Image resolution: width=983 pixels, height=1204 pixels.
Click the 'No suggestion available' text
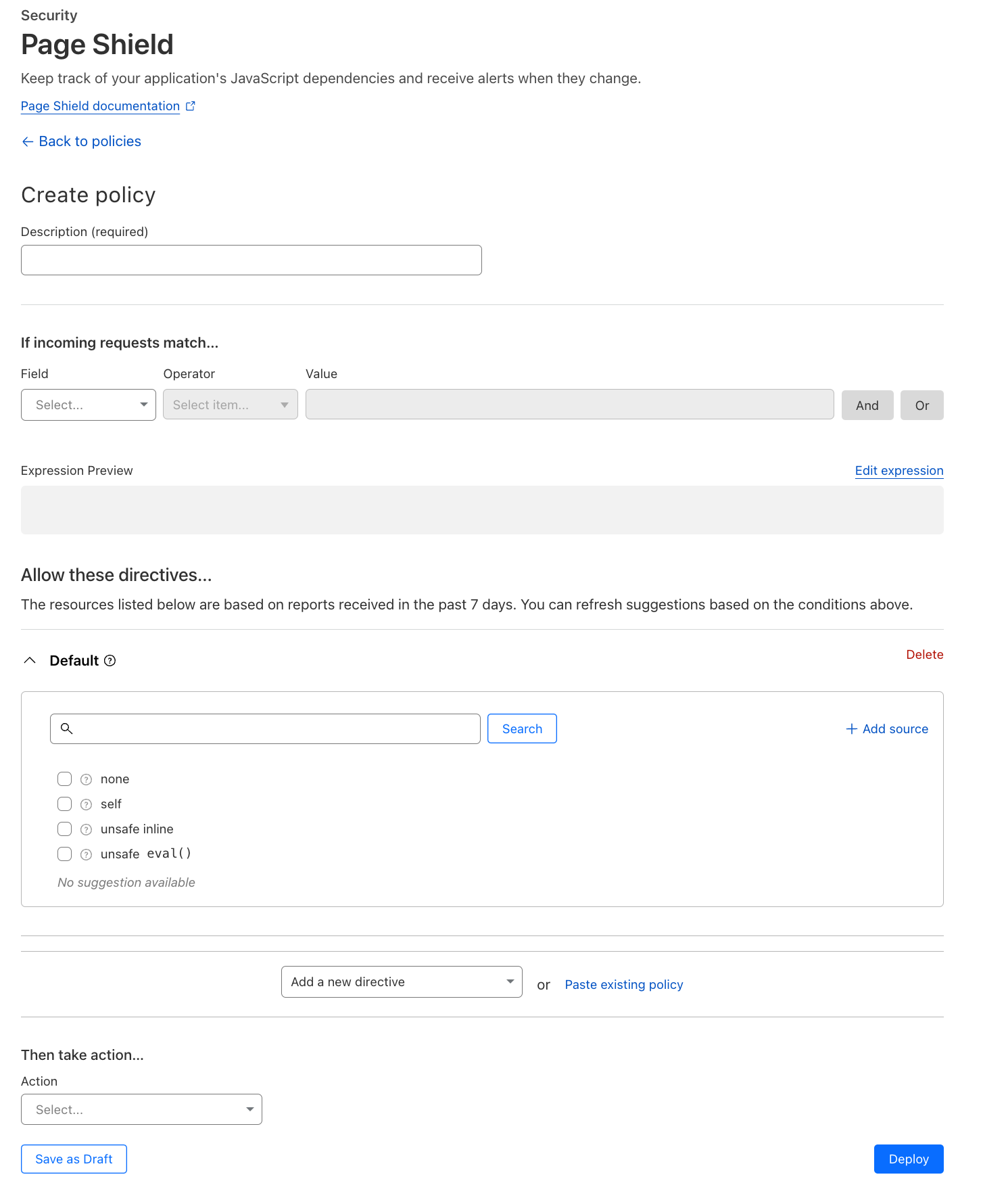(126, 883)
